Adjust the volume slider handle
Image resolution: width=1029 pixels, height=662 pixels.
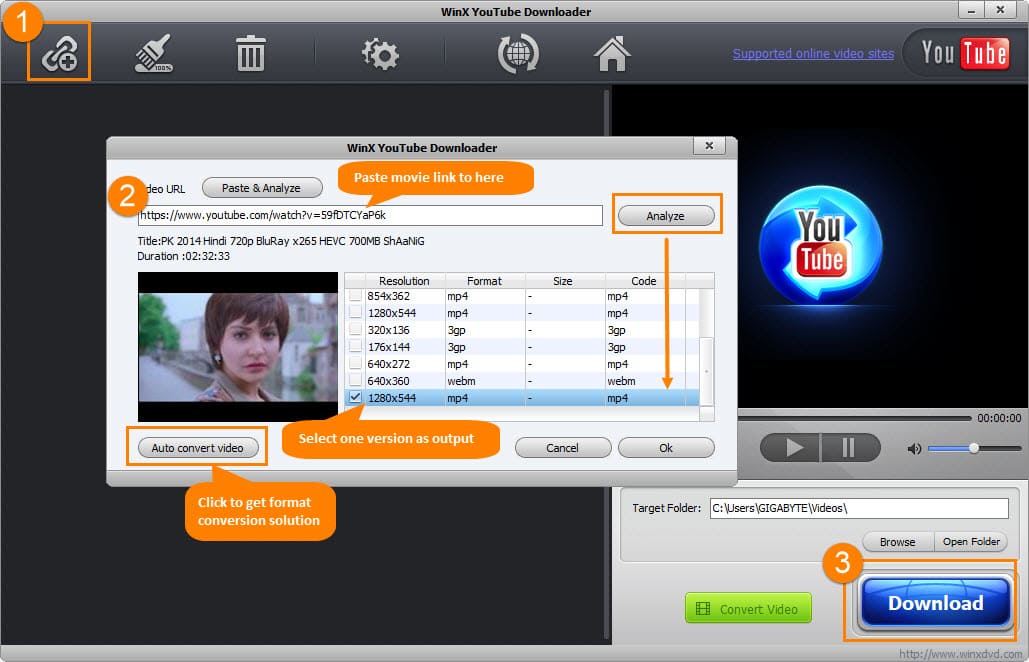[974, 448]
